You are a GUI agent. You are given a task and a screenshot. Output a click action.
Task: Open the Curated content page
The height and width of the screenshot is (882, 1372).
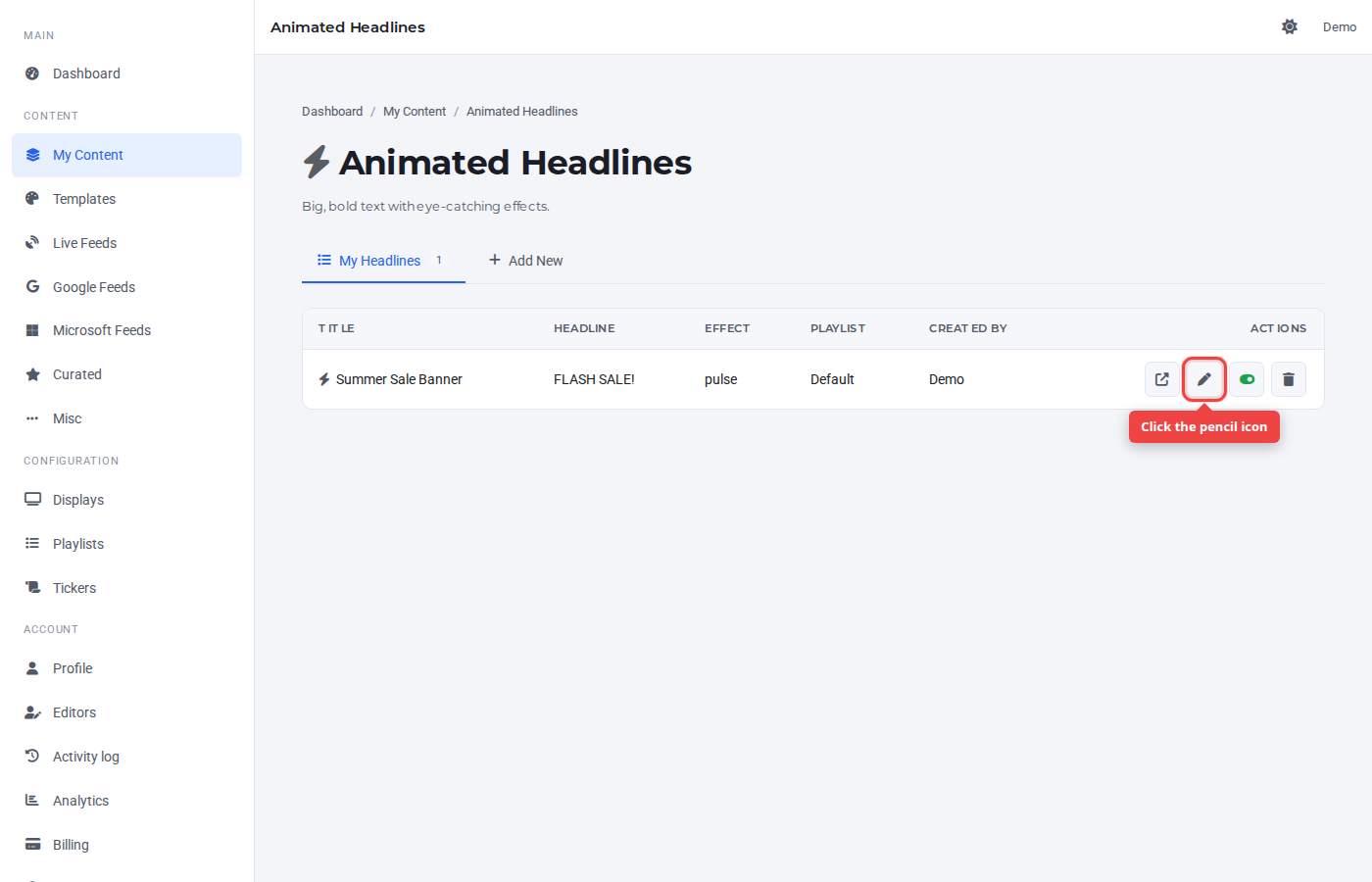click(126, 374)
